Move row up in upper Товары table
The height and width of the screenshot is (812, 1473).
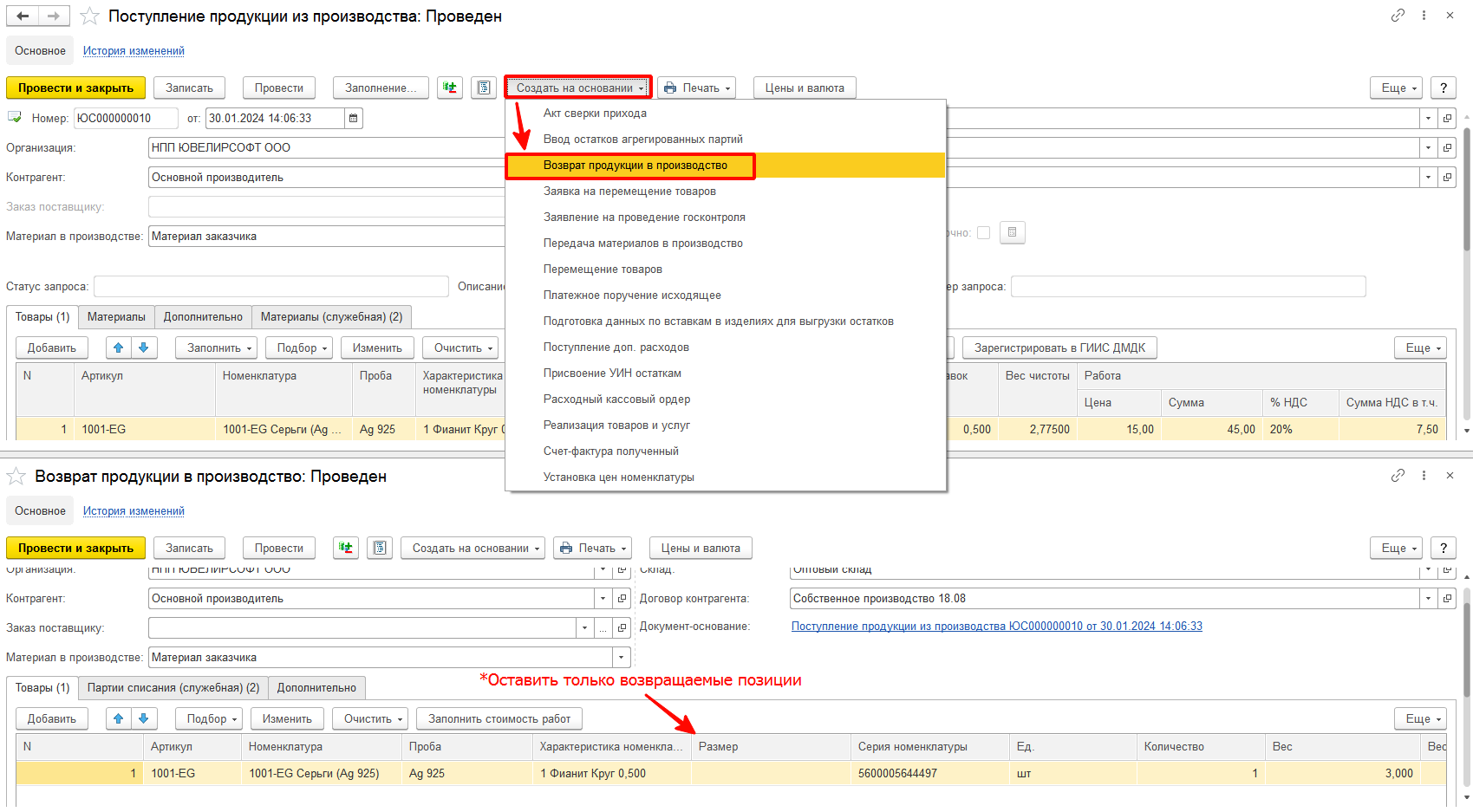119,348
